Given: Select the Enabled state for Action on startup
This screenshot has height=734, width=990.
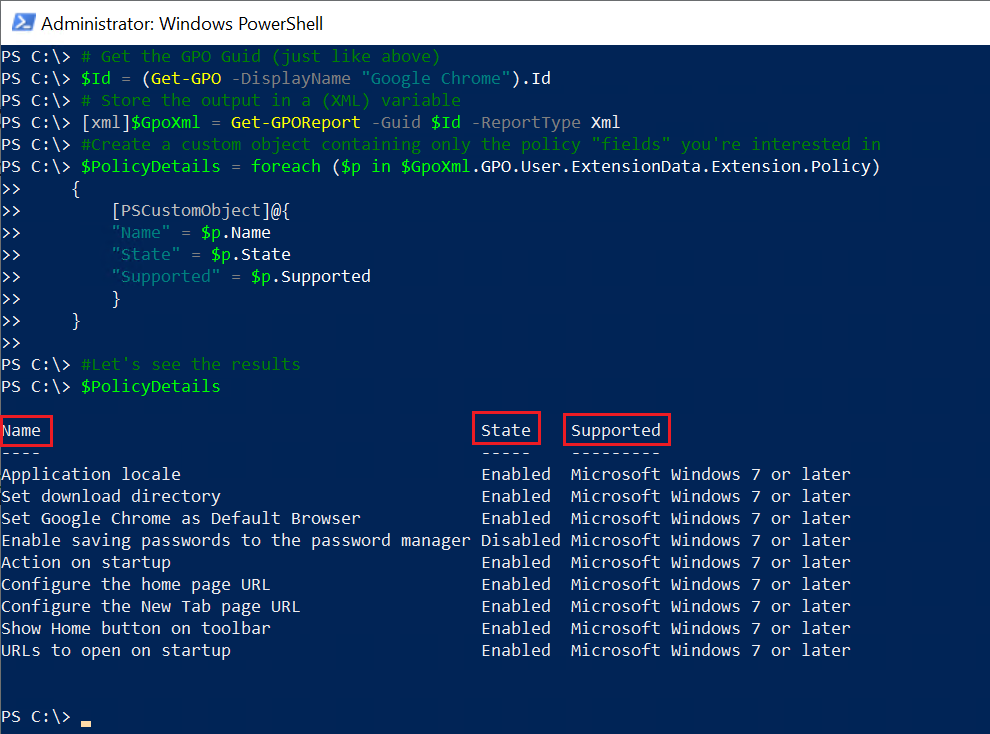Looking at the screenshot, I should point(515,561).
